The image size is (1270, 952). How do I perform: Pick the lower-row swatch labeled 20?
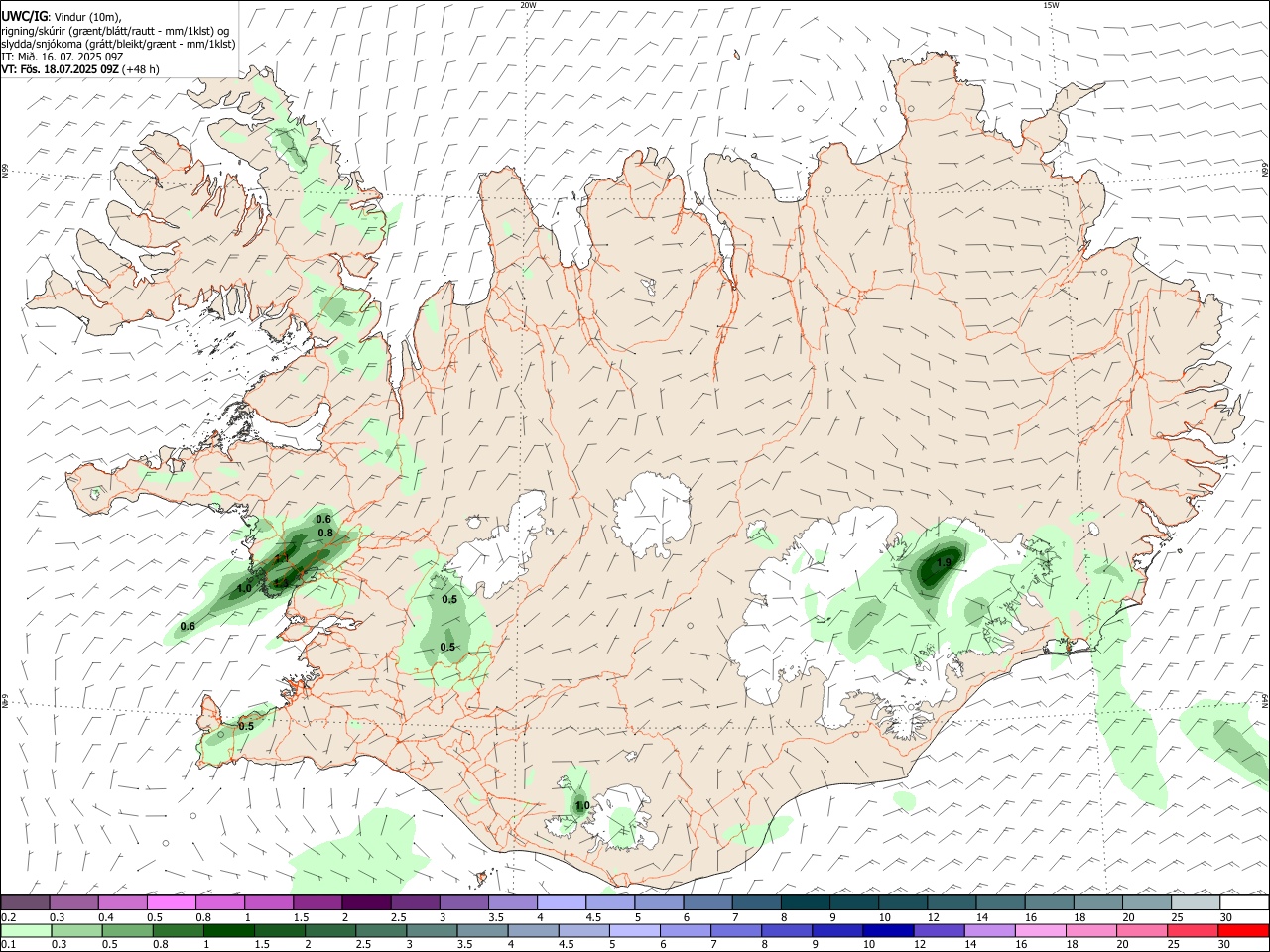[1142, 930]
